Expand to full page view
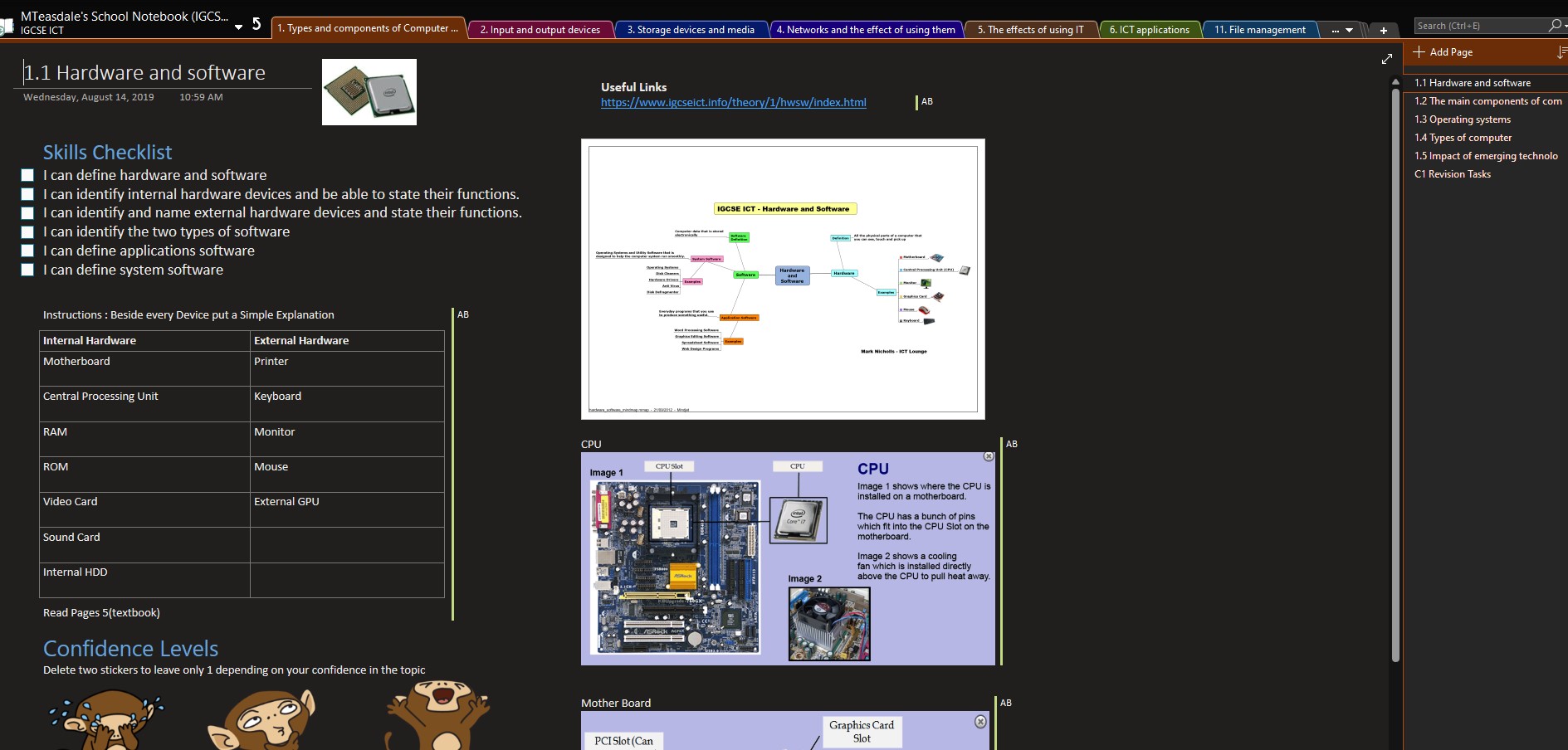This screenshot has width=1568, height=750. tap(1386, 59)
